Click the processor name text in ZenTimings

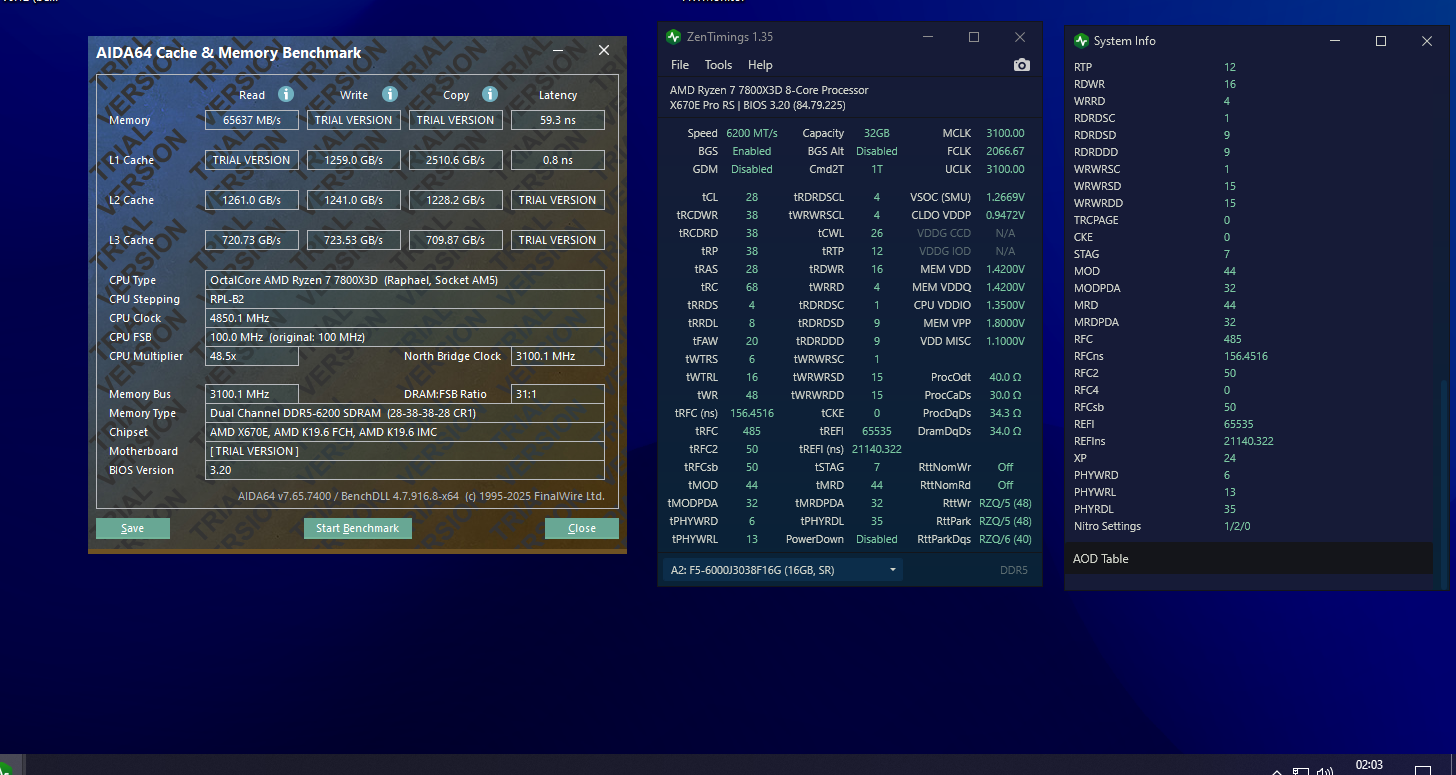(x=769, y=90)
